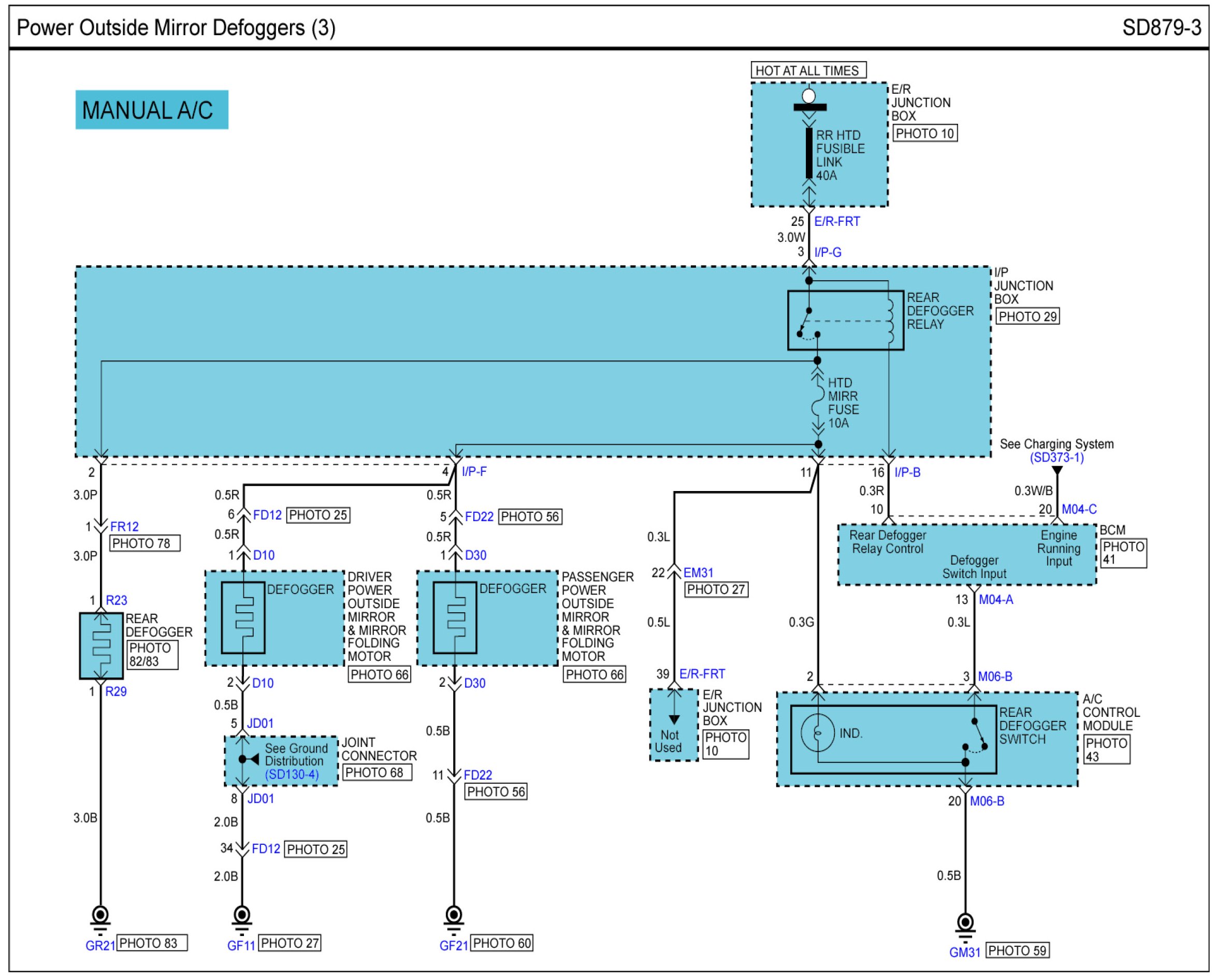Screen dimensions: 1216x980
Task: Click the EM31 connector label
Action: click(x=699, y=573)
